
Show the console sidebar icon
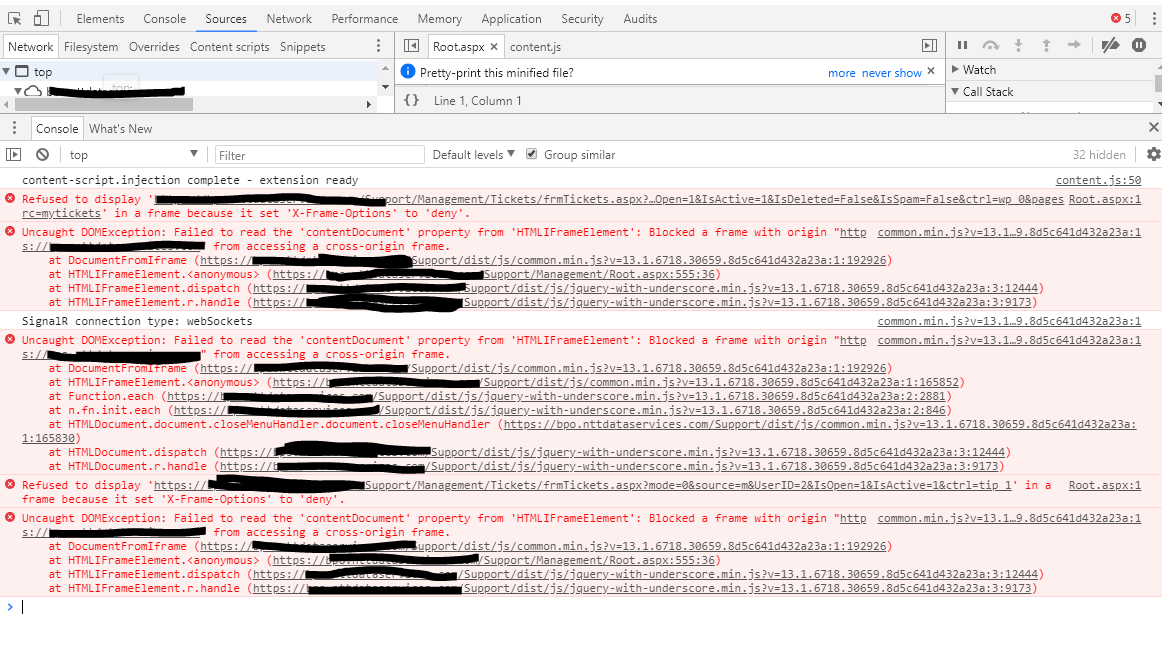(x=13, y=154)
